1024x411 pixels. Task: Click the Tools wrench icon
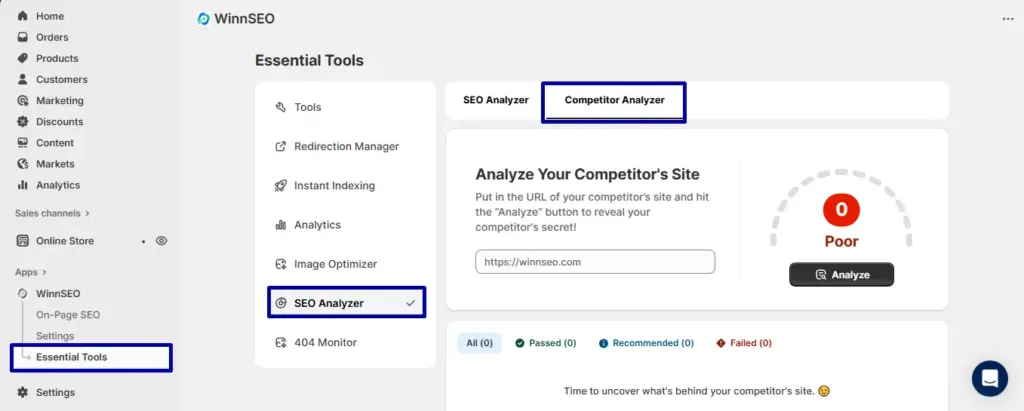(x=281, y=107)
